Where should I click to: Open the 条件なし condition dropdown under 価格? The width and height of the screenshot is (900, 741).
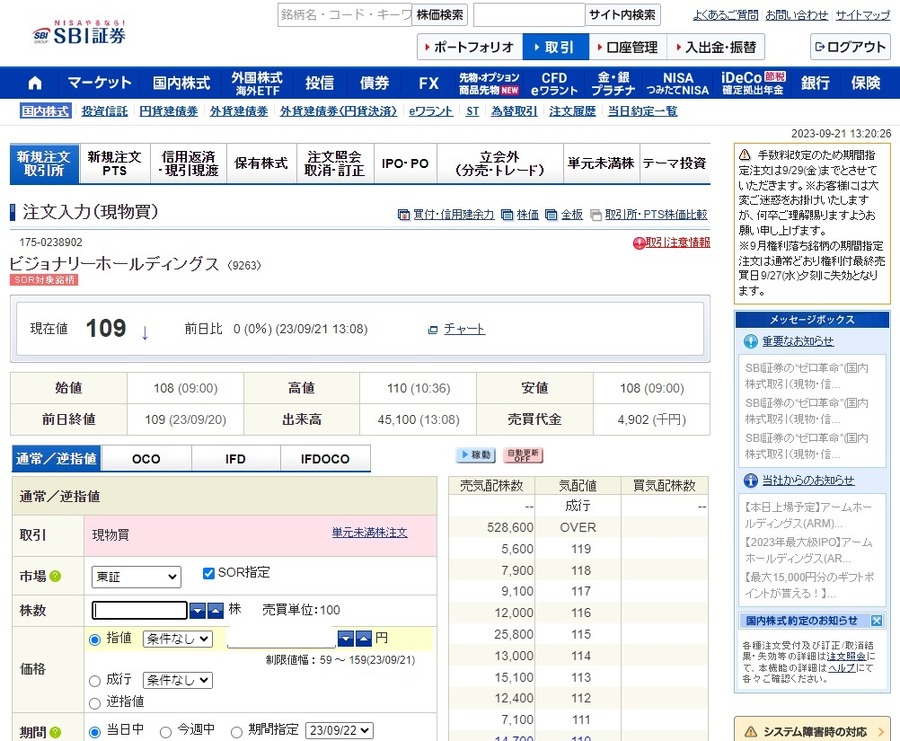pos(176,638)
